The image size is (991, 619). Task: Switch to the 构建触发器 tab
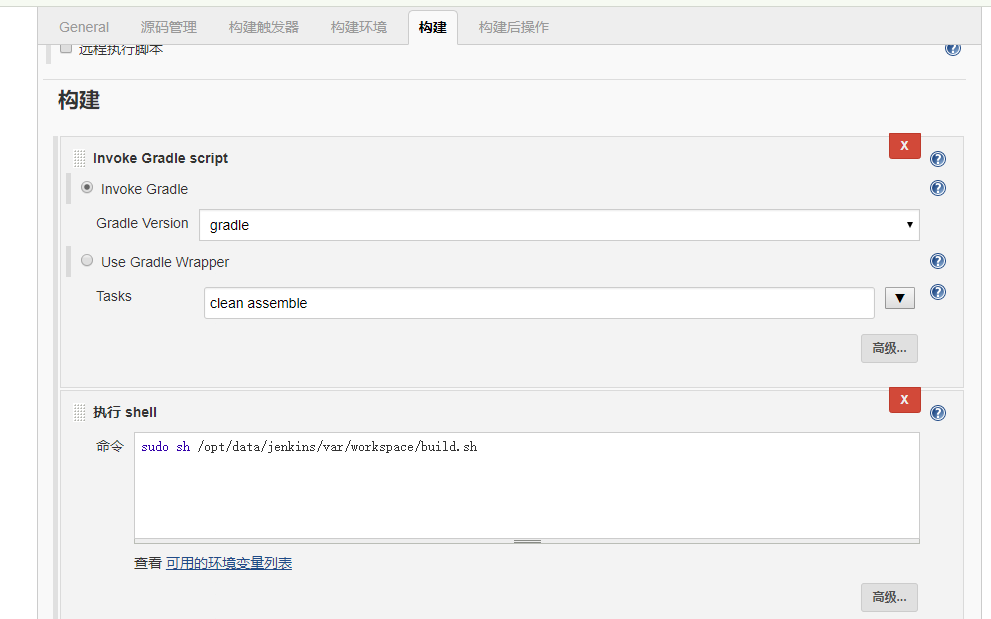pos(264,27)
